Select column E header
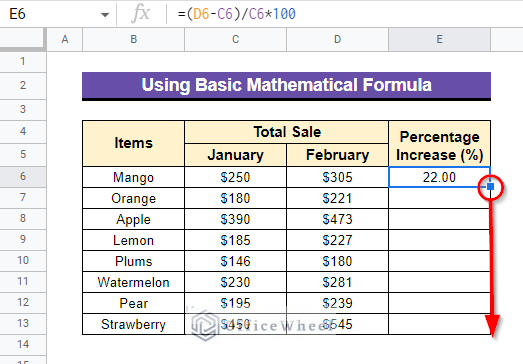523x364 pixels. 439,39
